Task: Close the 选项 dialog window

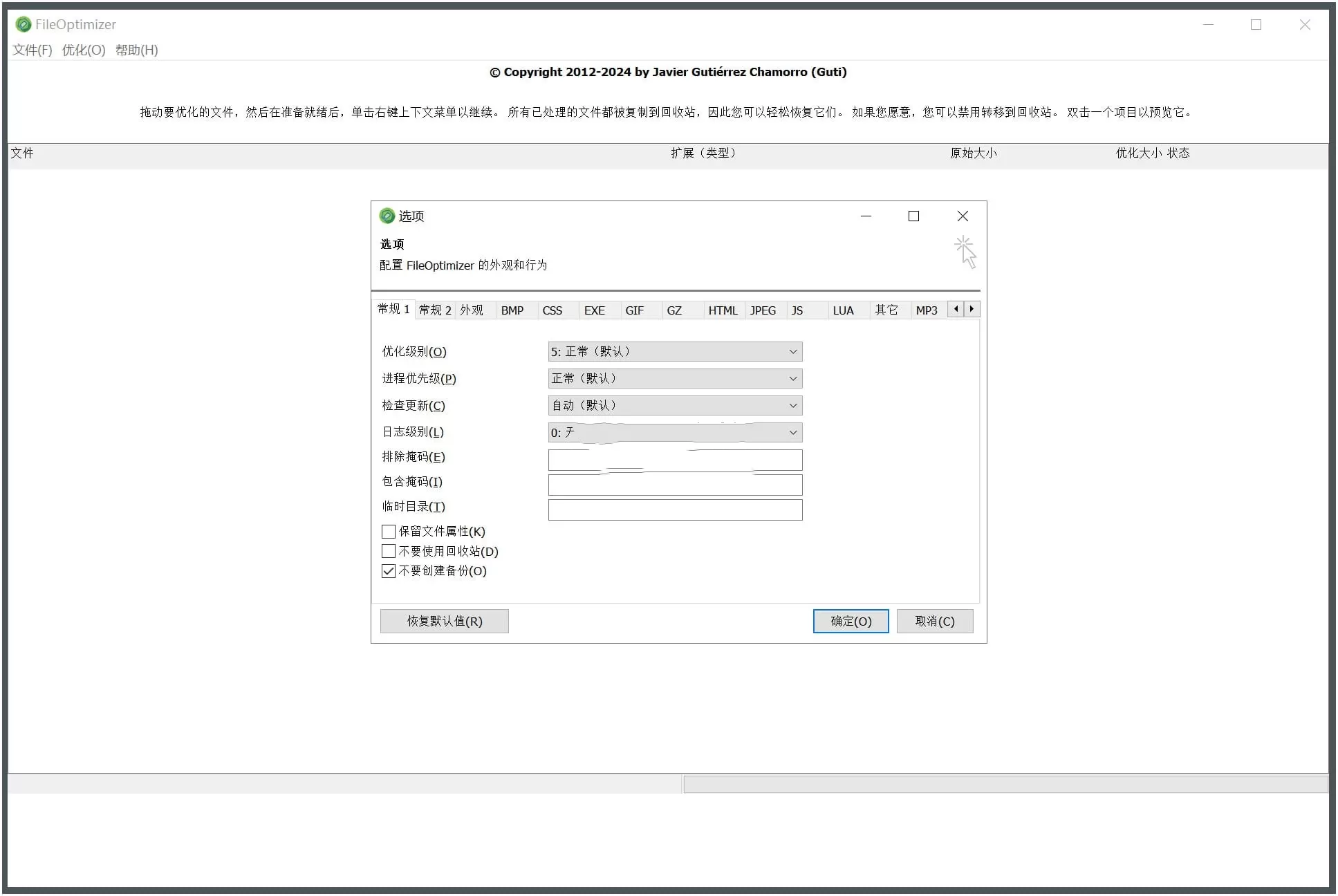Action: click(x=963, y=216)
